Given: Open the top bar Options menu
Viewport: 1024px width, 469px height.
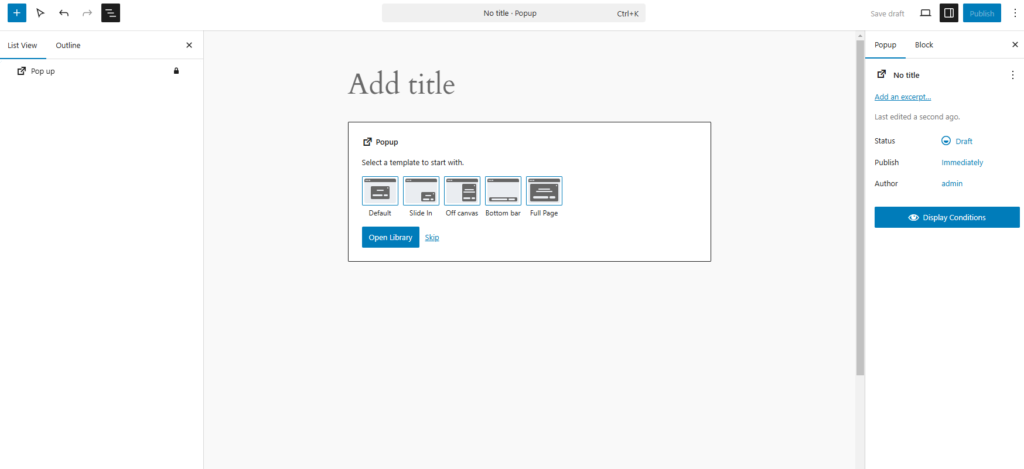Looking at the screenshot, I should [x=1014, y=13].
